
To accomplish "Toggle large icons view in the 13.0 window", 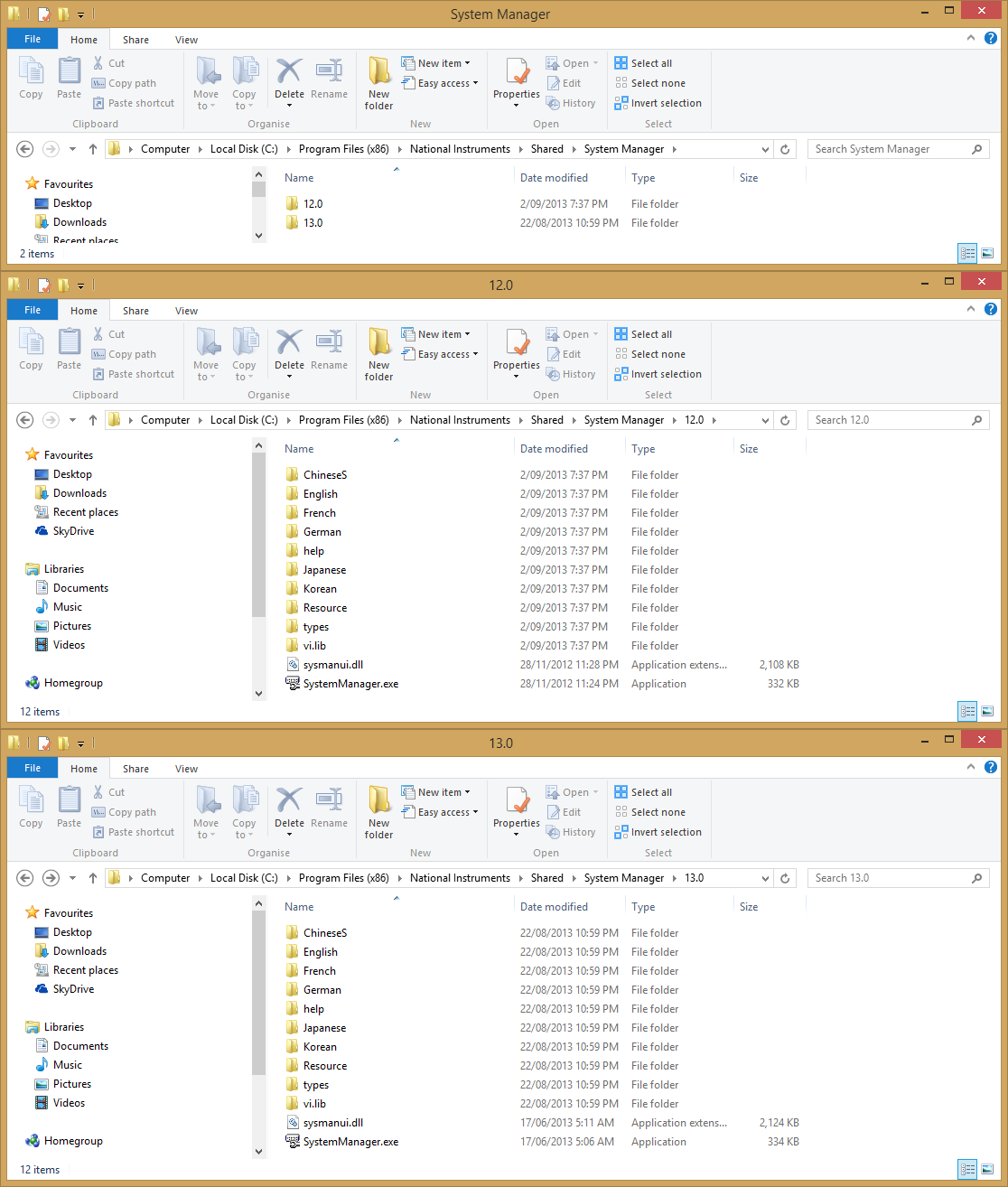I will (987, 1170).
